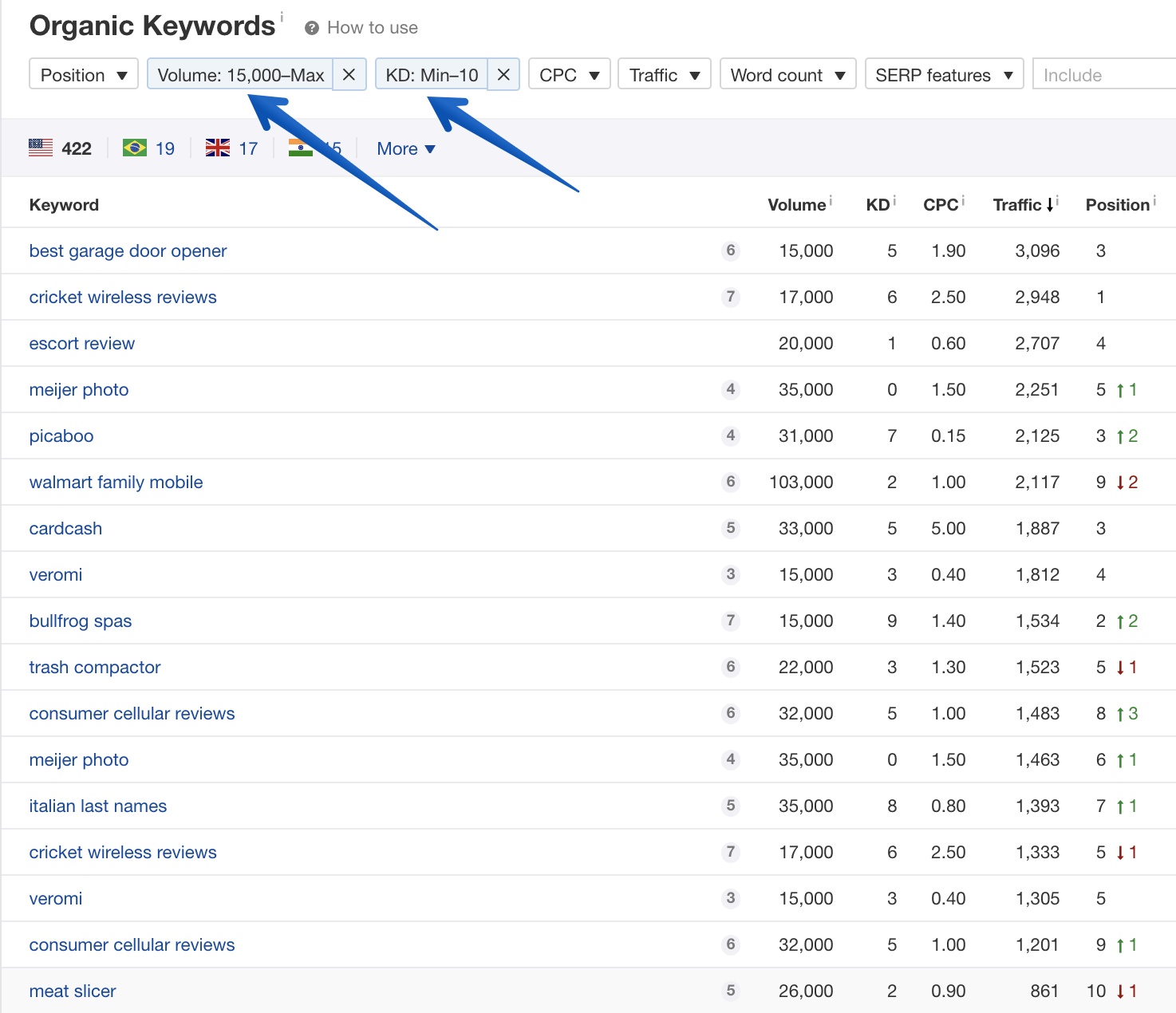Click the question mark help icon
The width and height of the screenshot is (1176, 1013).
pyautogui.click(x=312, y=28)
